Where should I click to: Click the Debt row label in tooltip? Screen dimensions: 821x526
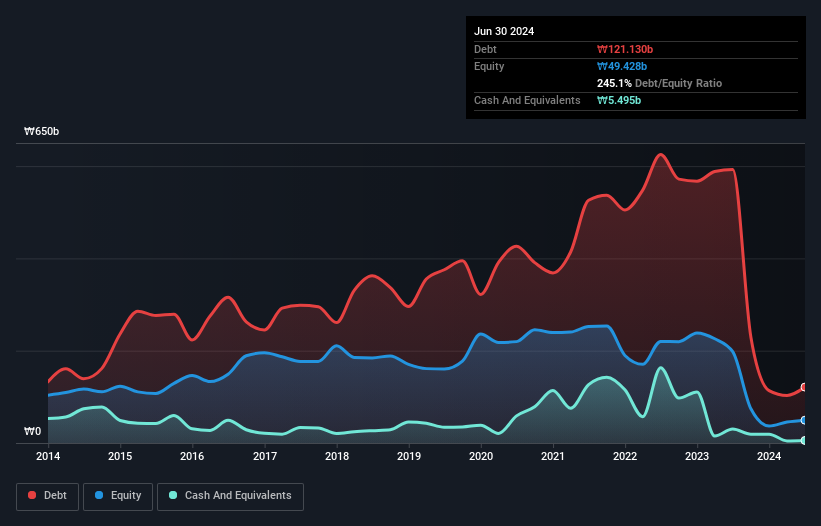[485, 49]
